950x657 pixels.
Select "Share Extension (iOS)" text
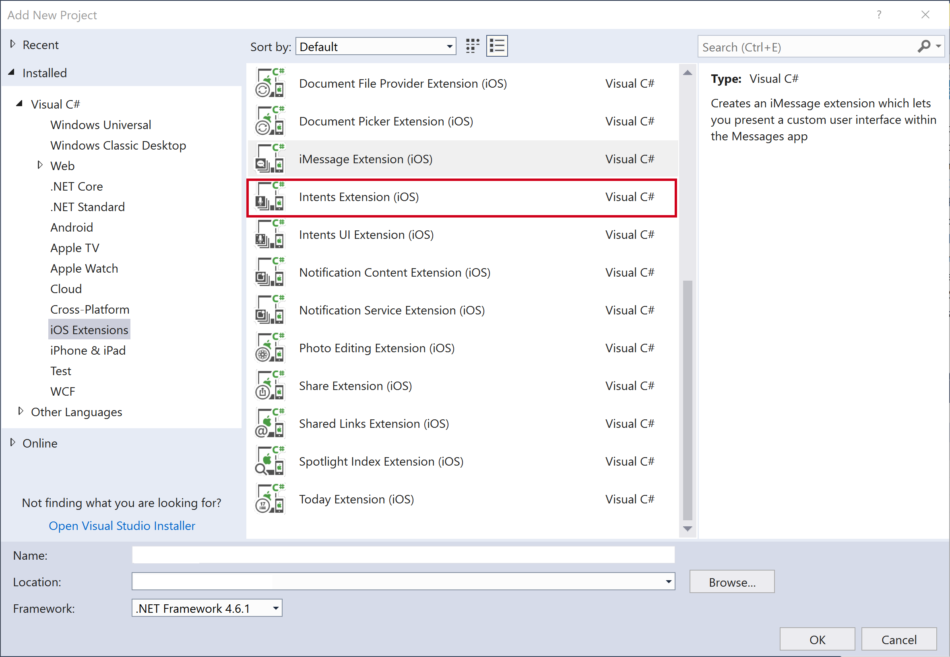[x=355, y=385]
